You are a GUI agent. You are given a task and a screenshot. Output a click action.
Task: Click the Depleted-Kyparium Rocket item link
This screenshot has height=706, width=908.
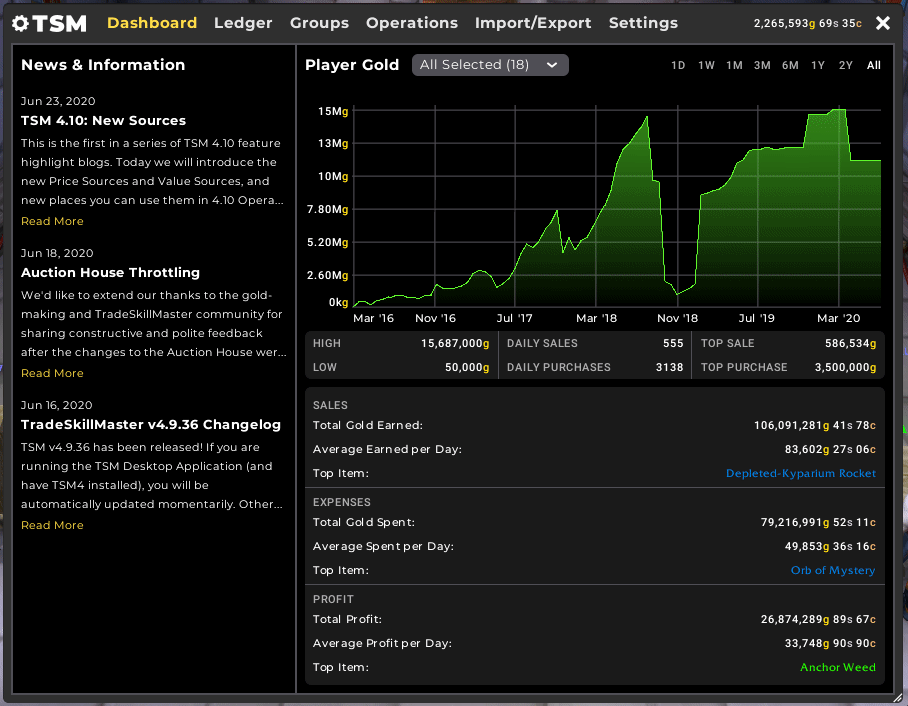[x=800, y=473]
